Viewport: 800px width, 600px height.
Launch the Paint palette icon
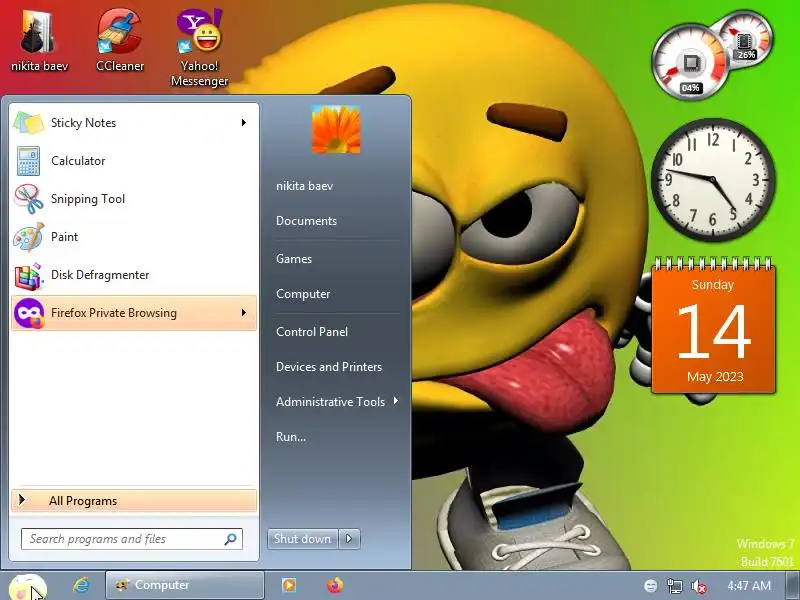point(29,237)
